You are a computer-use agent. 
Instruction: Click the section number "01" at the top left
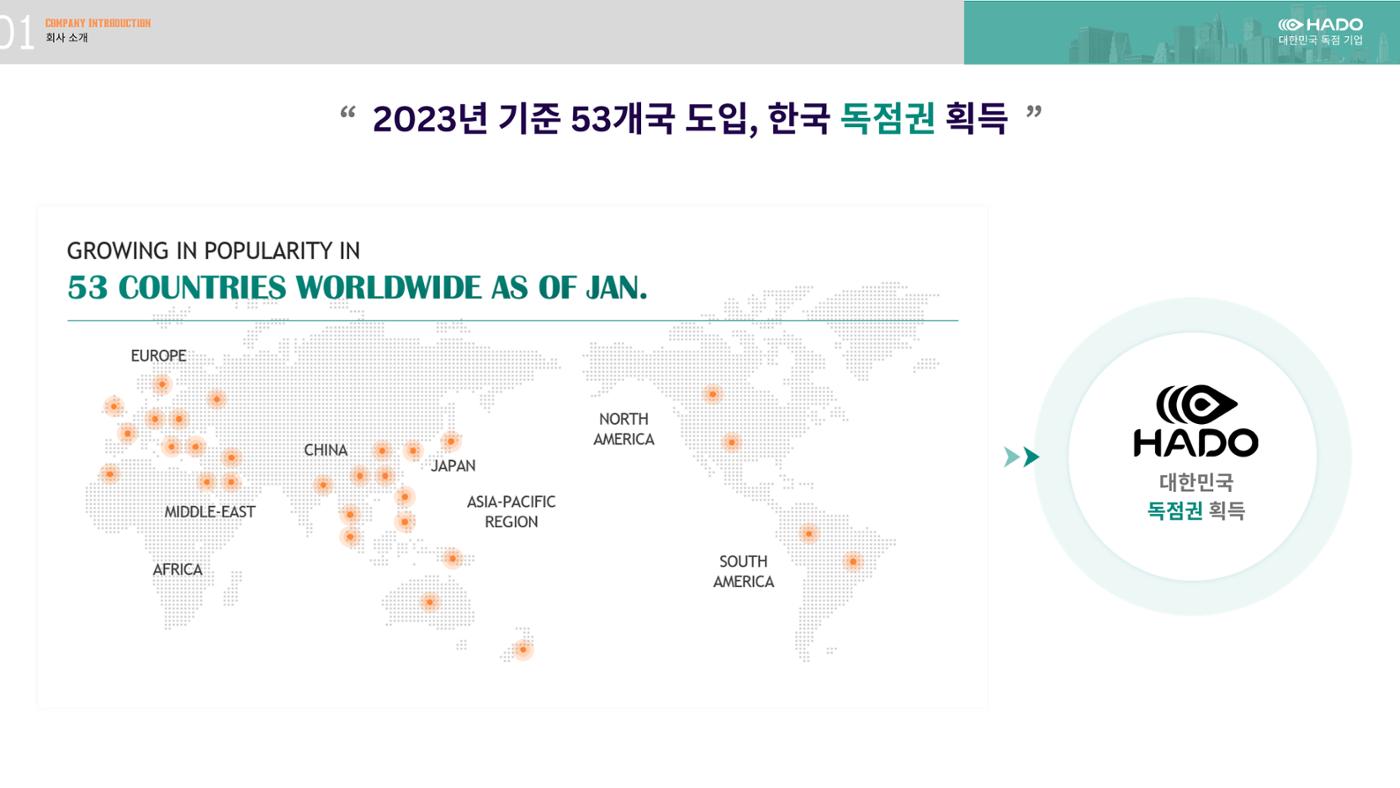tap(17, 33)
